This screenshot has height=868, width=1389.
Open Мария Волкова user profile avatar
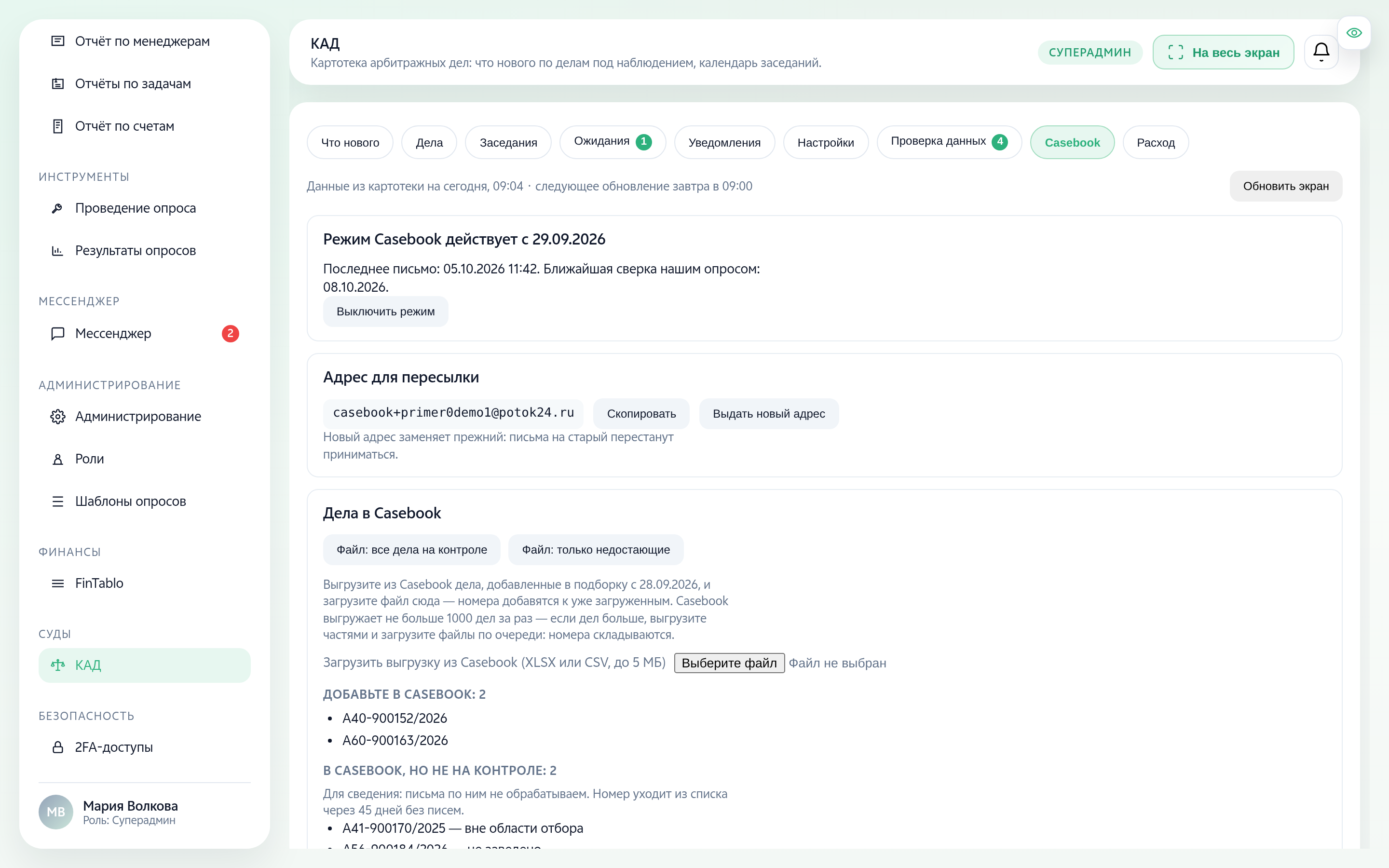[x=55, y=812]
